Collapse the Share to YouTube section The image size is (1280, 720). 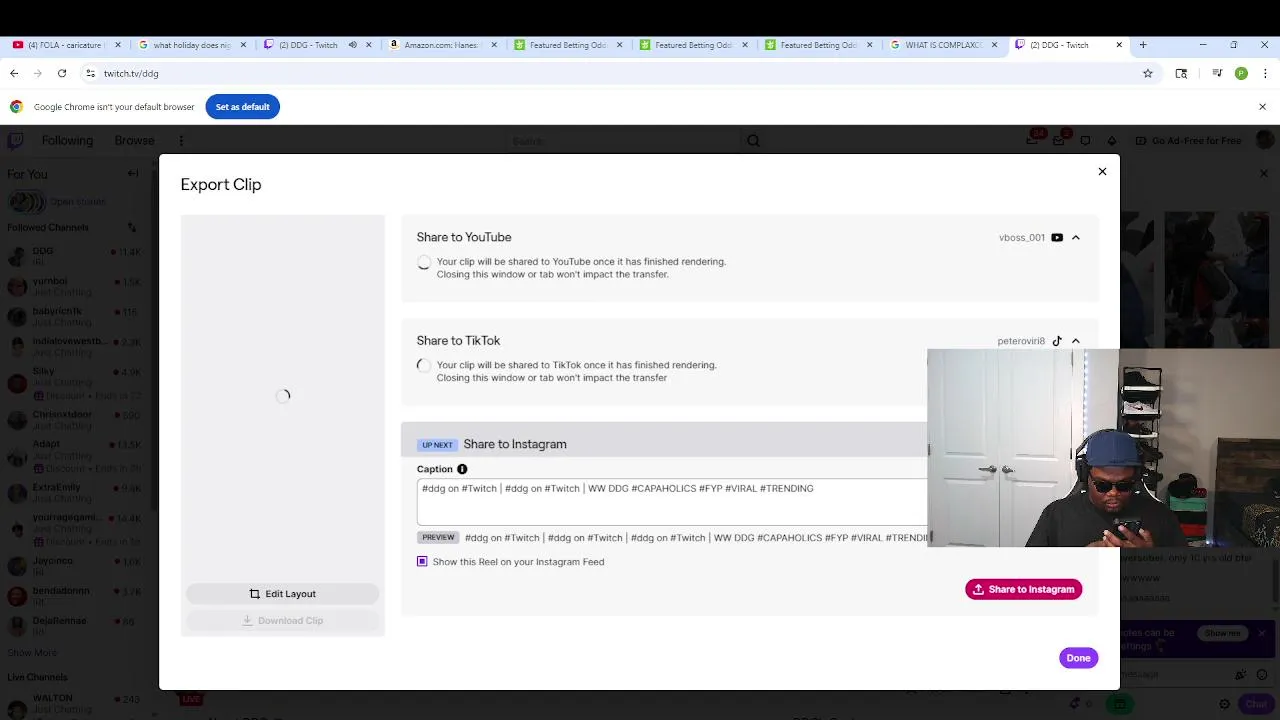[x=1076, y=238]
